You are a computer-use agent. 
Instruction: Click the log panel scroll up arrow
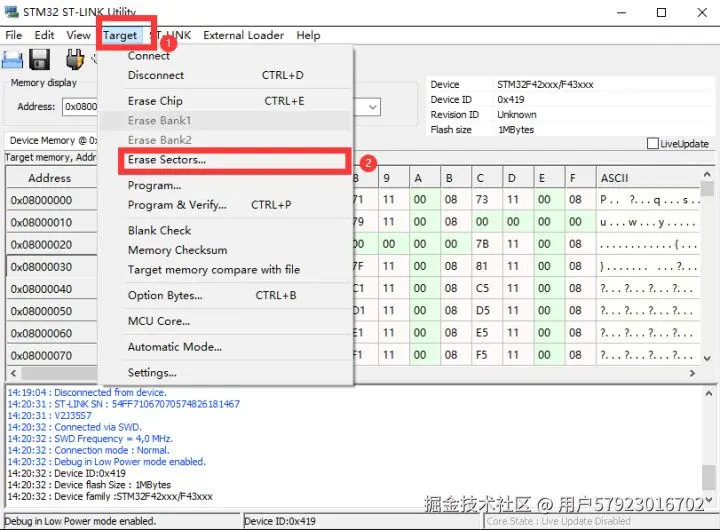coord(709,394)
